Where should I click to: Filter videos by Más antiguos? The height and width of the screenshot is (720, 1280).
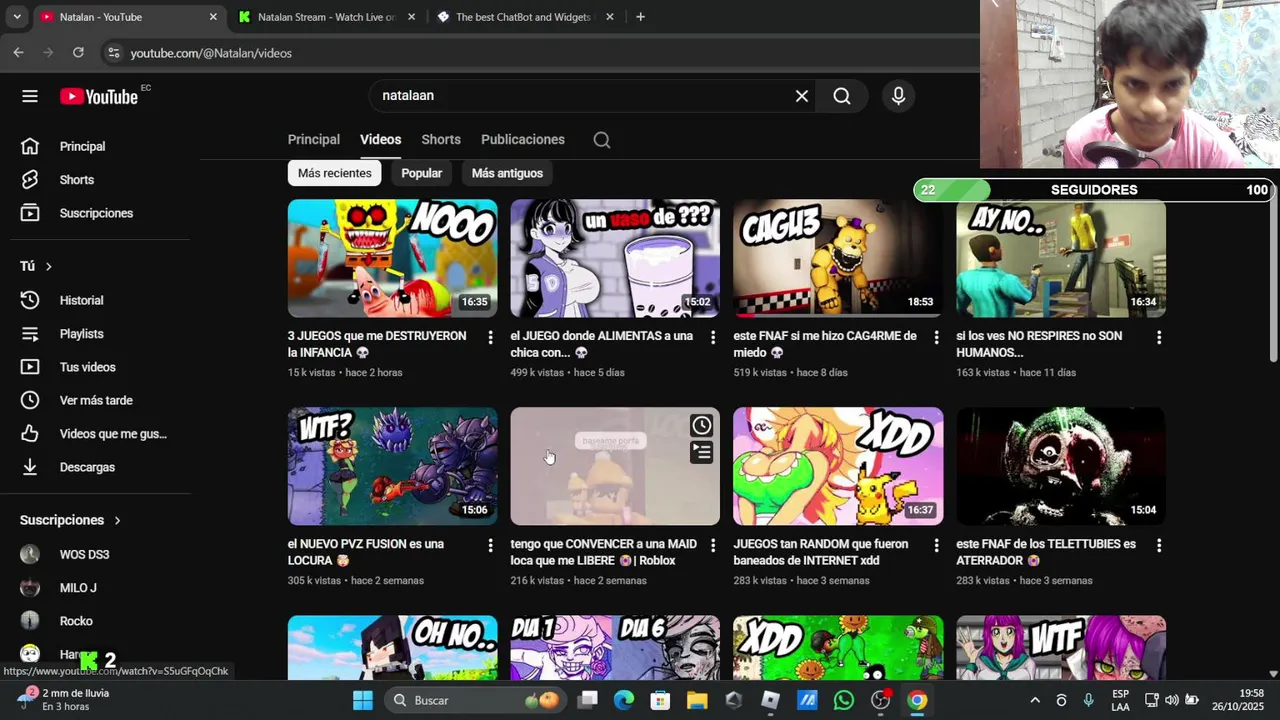point(507,173)
